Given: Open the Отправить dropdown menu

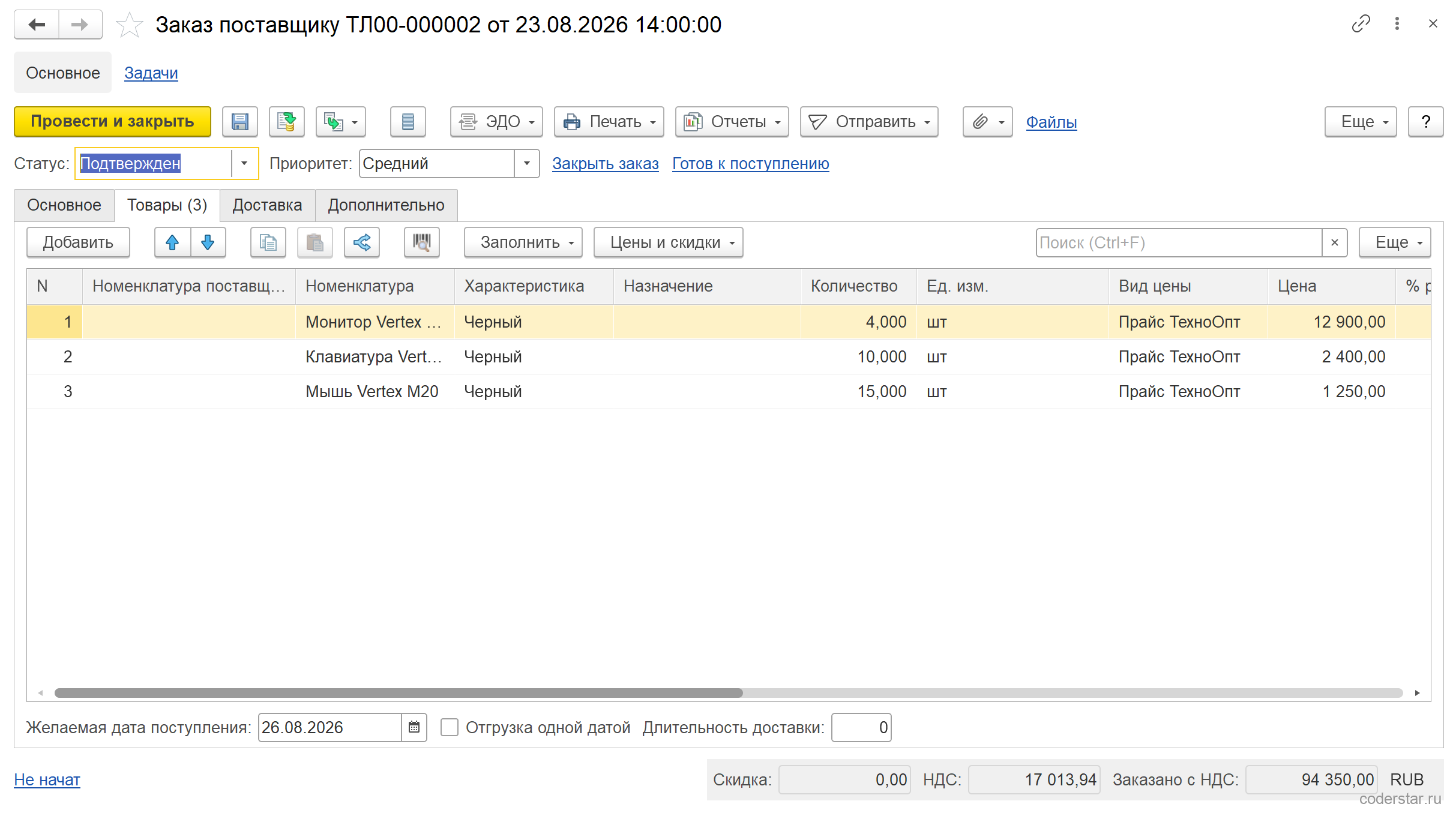Looking at the screenshot, I should pos(869,122).
